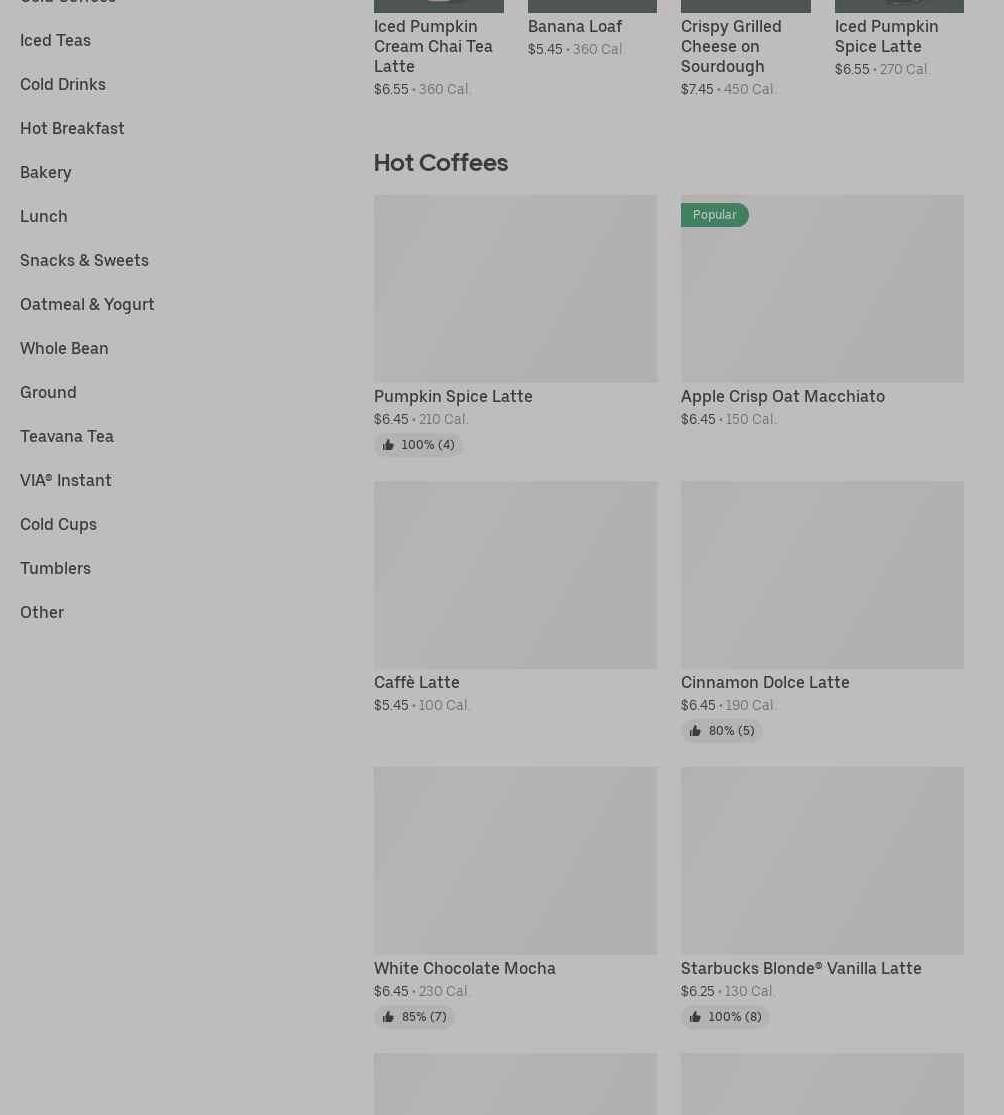Select Hot Breakfast in sidebar
The image size is (1004, 1115).
pyautogui.click(x=72, y=128)
